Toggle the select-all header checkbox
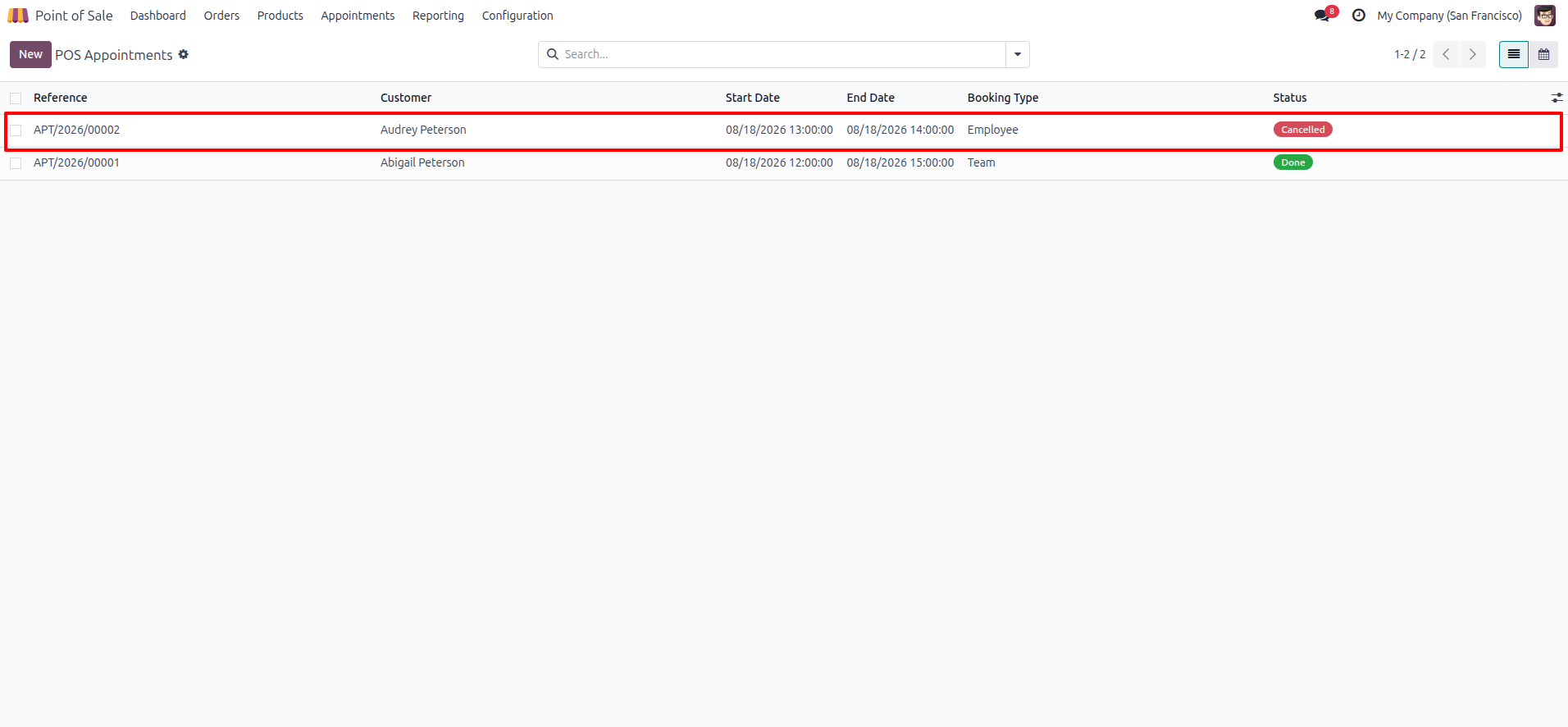Image resolution: width=1568 pixels, height=727 pixels. click(x=16, y=98)
